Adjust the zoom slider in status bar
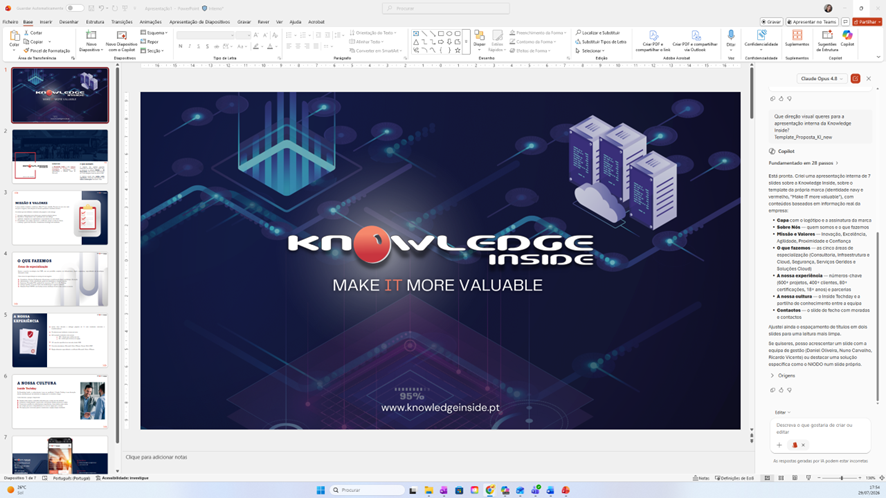The image size is (886, 498). 841,478
